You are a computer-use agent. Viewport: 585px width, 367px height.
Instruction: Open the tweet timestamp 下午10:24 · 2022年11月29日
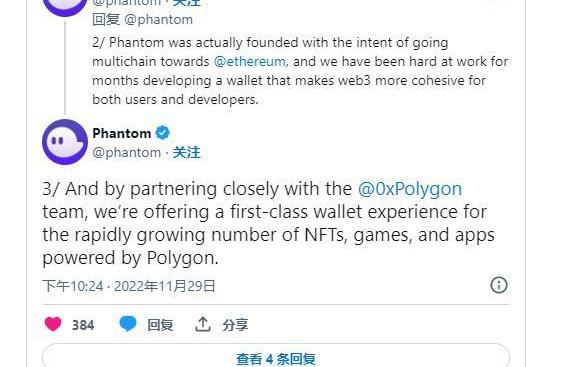[x=129, y=286]
